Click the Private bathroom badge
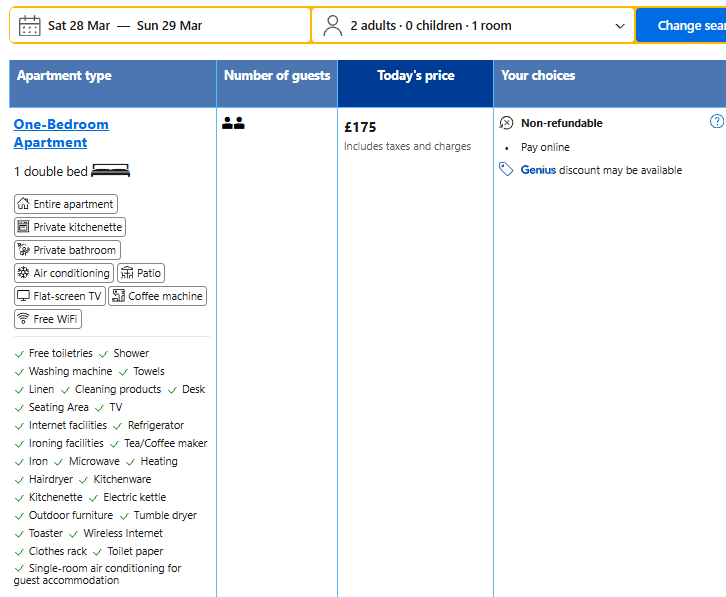 pos(68,250)
